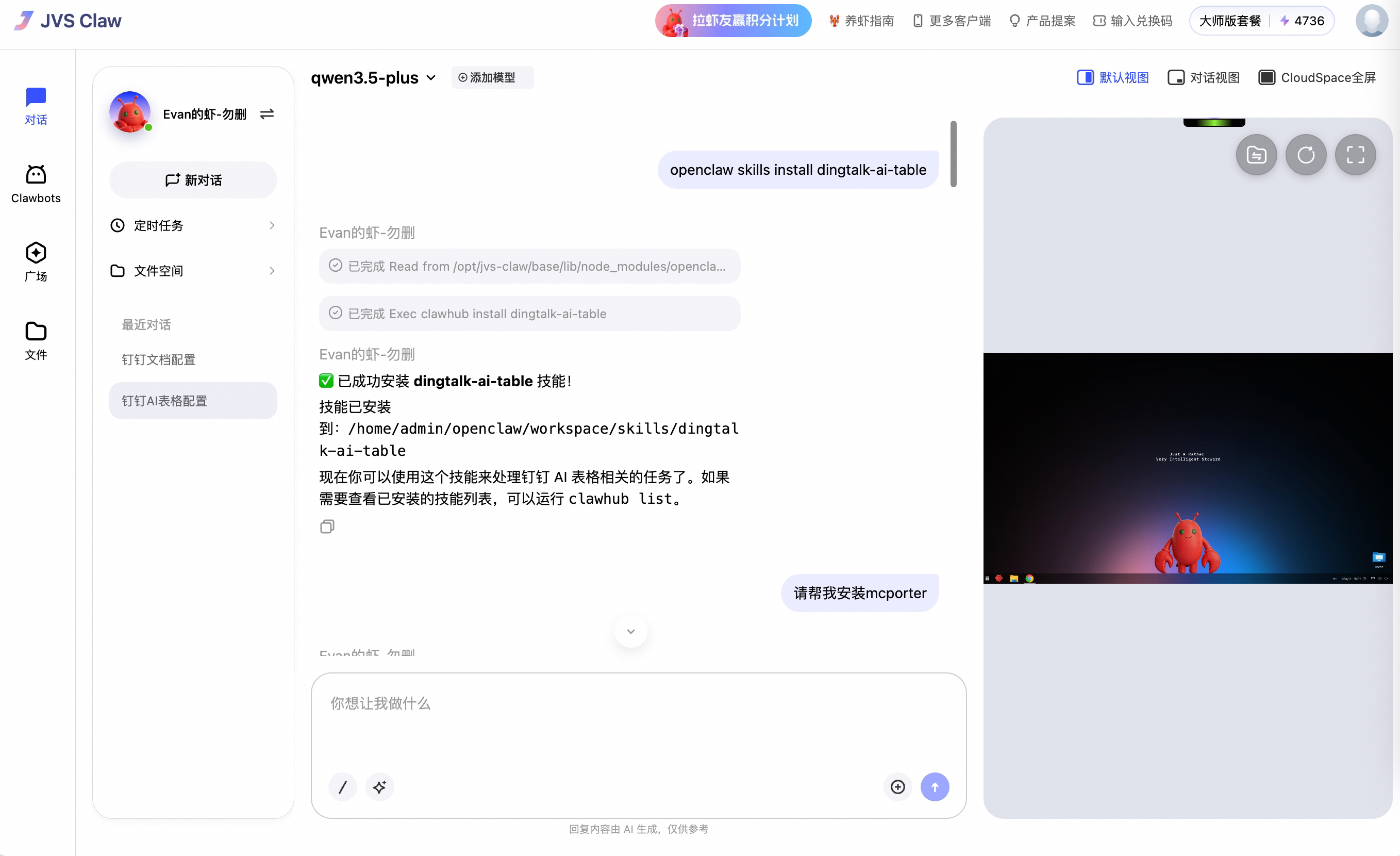Click the JVS Claw logo
1400x856 pixels.
point(67,21)
